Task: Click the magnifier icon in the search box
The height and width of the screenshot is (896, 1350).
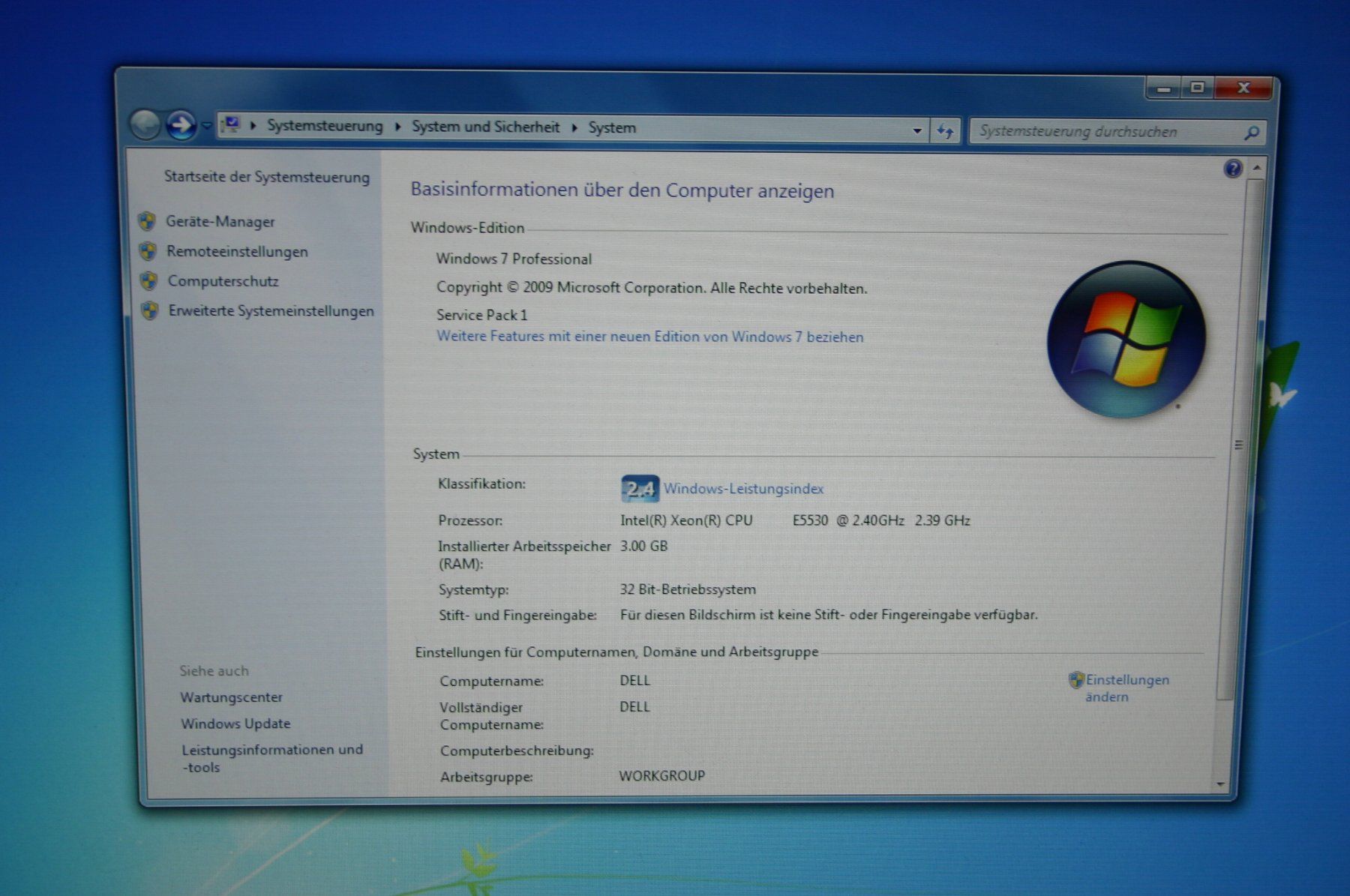Action: tap(1250, 133)
